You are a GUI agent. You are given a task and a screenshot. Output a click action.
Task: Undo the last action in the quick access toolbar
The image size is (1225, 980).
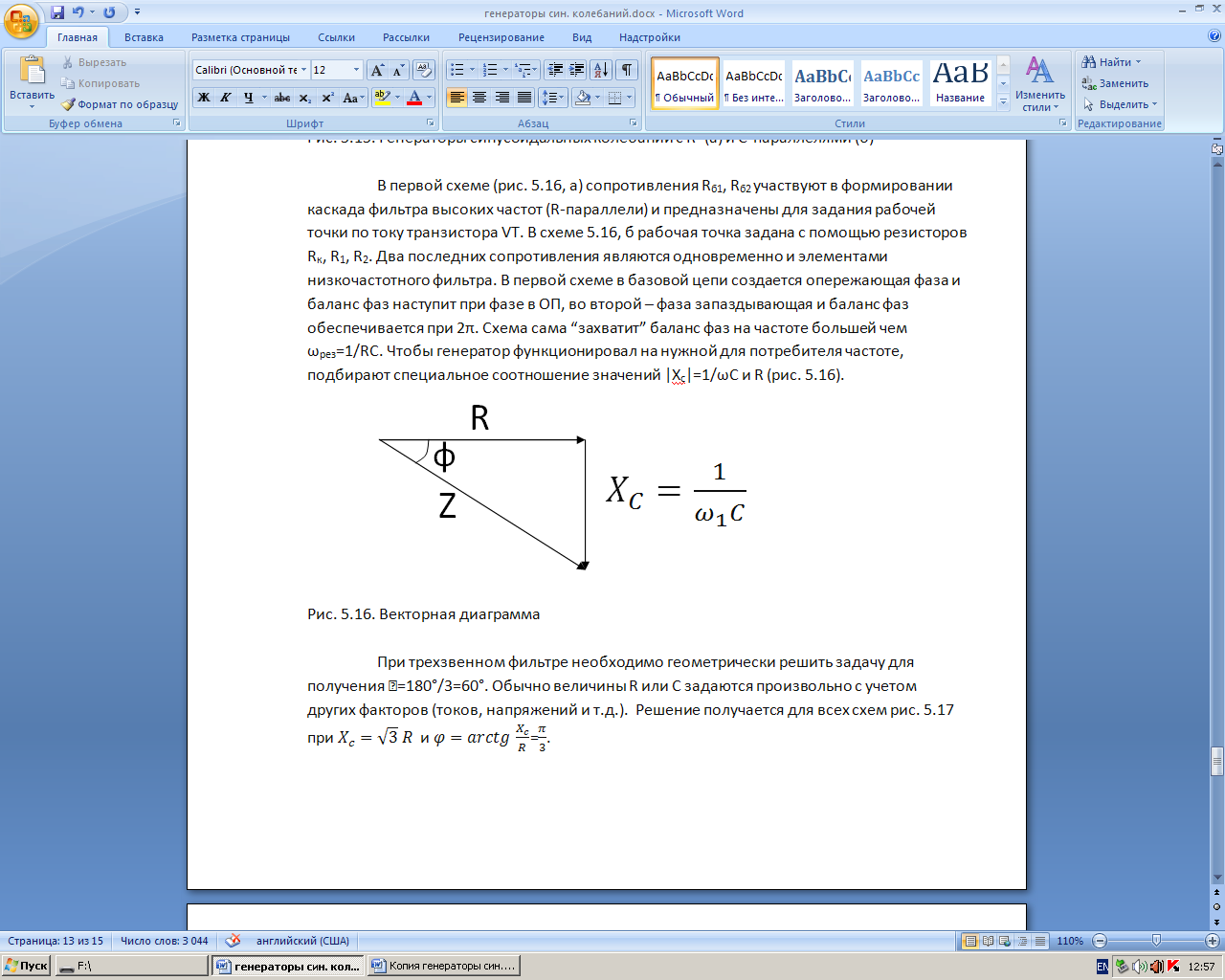pos(78,12)
